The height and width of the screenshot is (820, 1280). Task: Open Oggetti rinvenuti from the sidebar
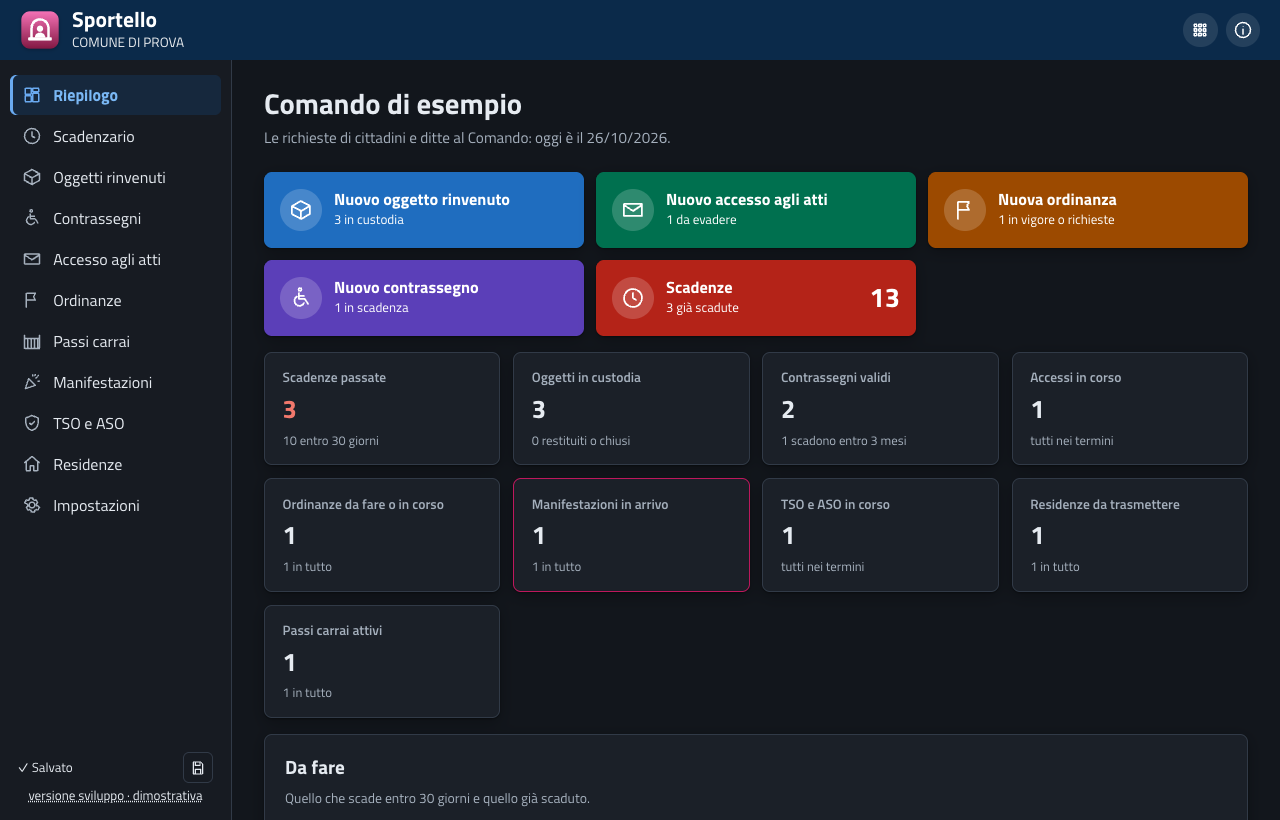pos(116,177)
